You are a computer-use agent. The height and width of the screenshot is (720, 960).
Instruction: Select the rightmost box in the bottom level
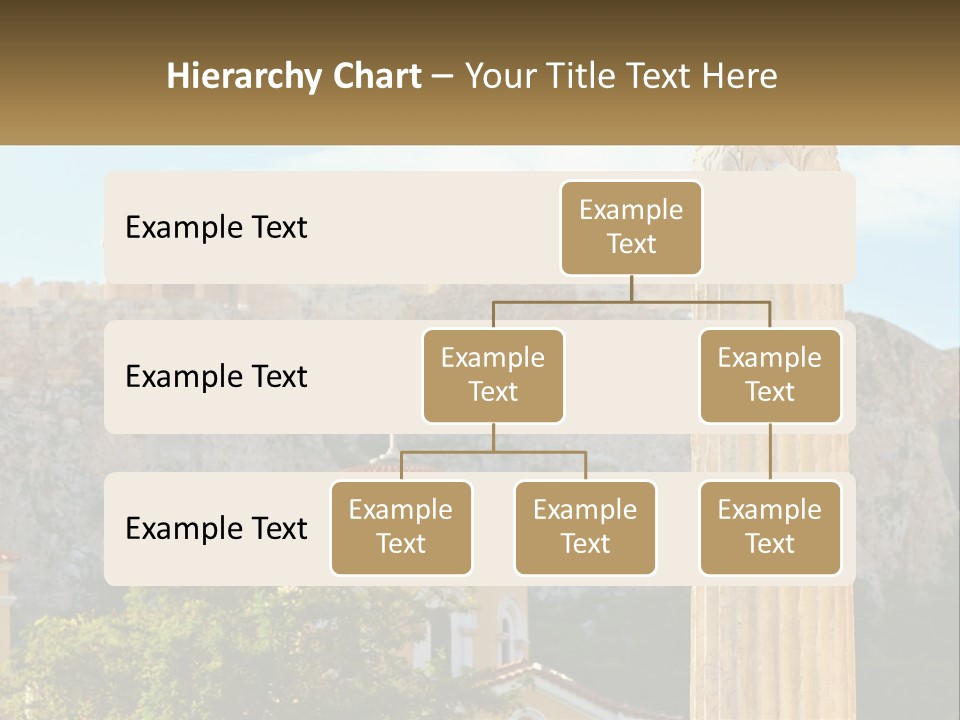coord(770,528)
